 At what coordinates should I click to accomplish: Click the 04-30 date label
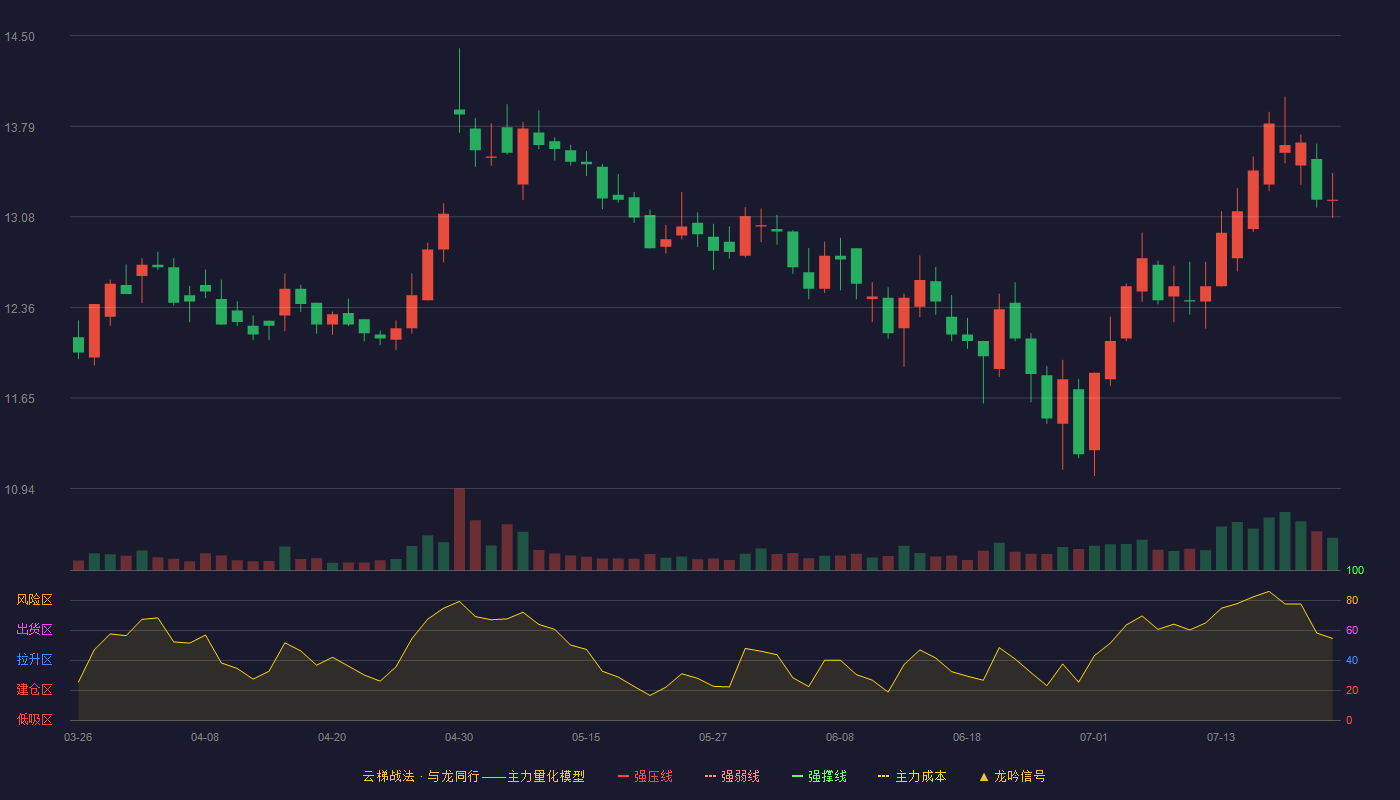click(459, 737)
